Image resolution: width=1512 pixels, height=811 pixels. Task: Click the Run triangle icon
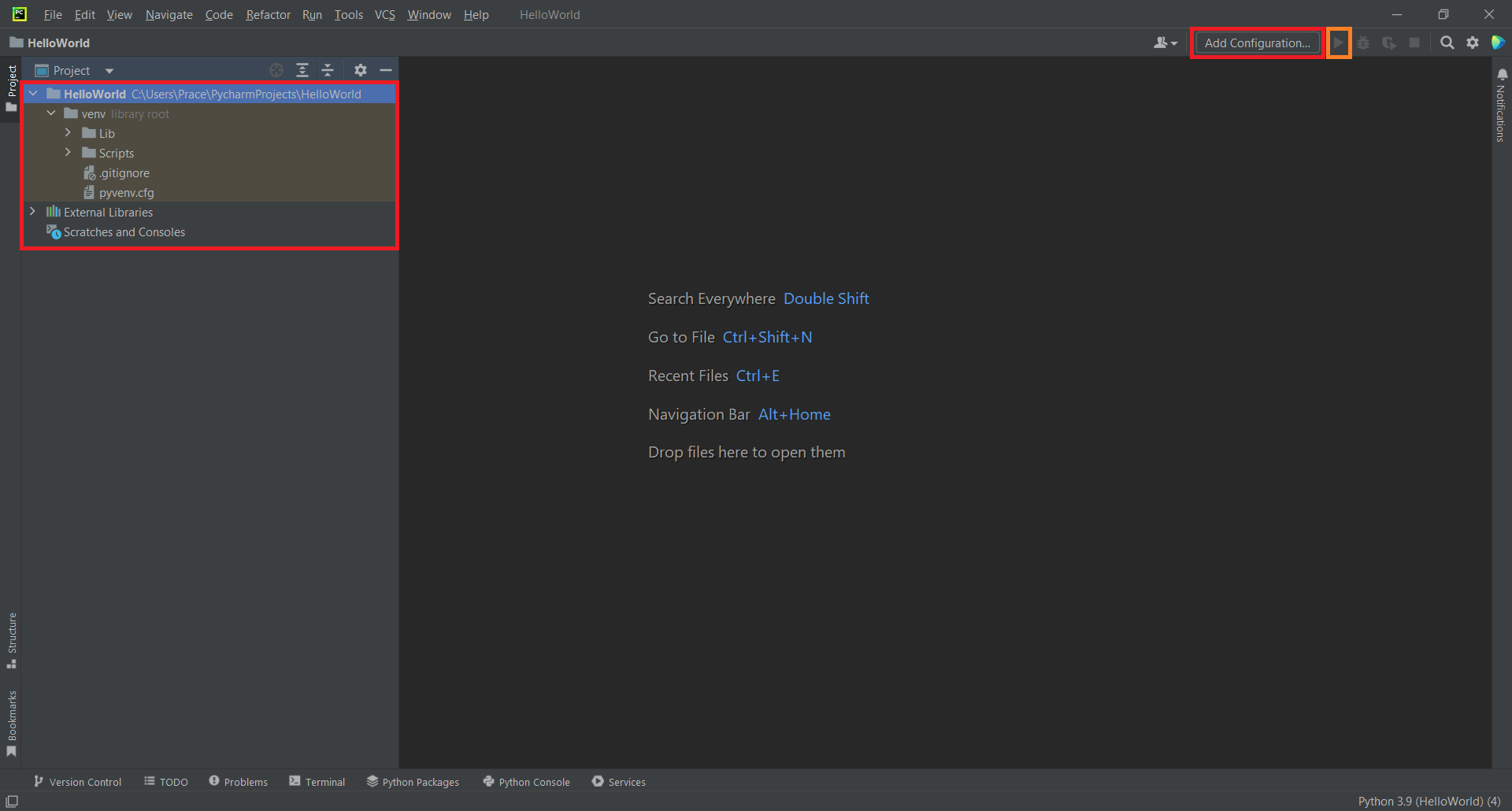(x=1338, y=43)
